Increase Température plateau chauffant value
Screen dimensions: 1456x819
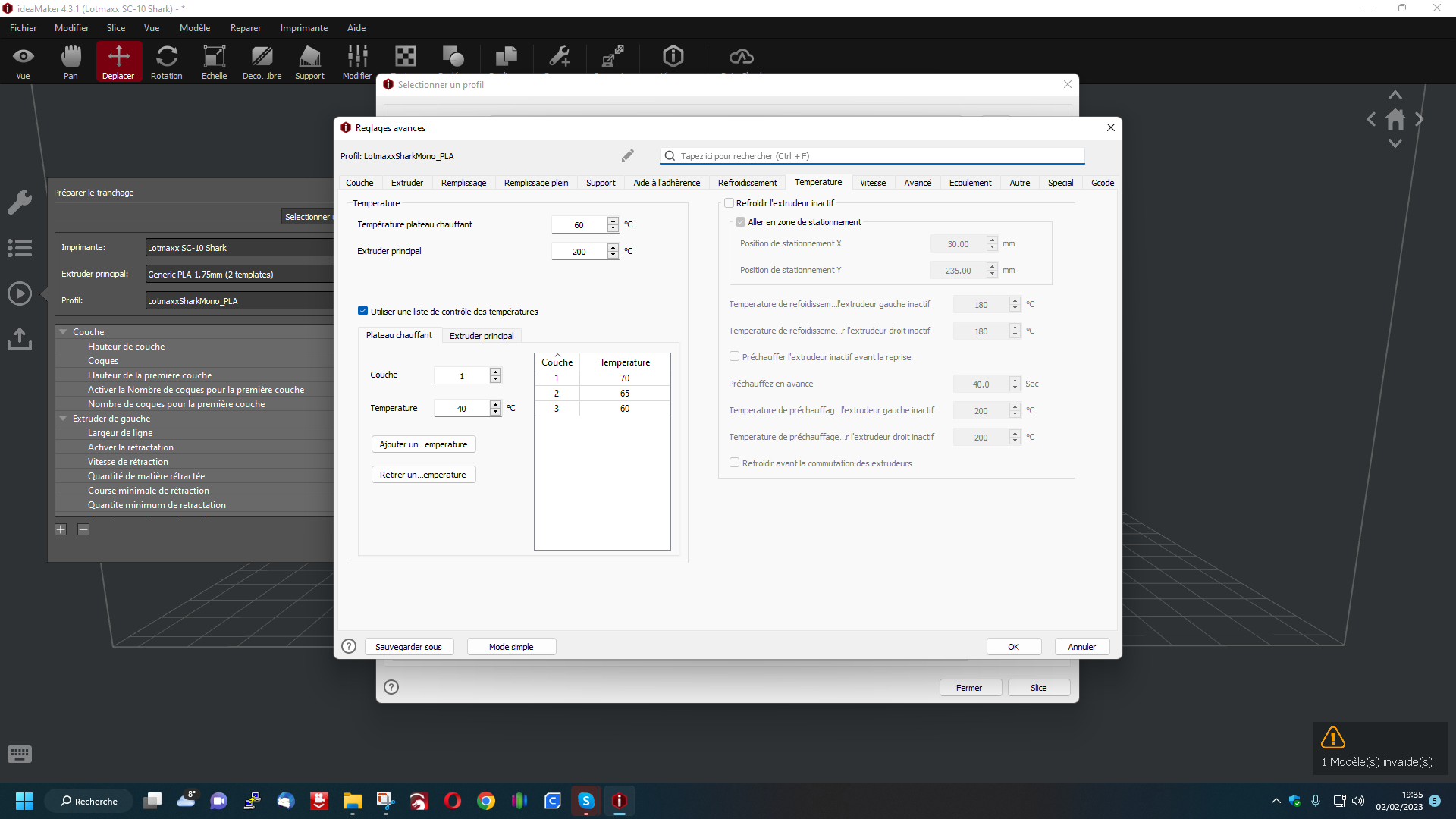pyautogui.click(x=613, y=221)
